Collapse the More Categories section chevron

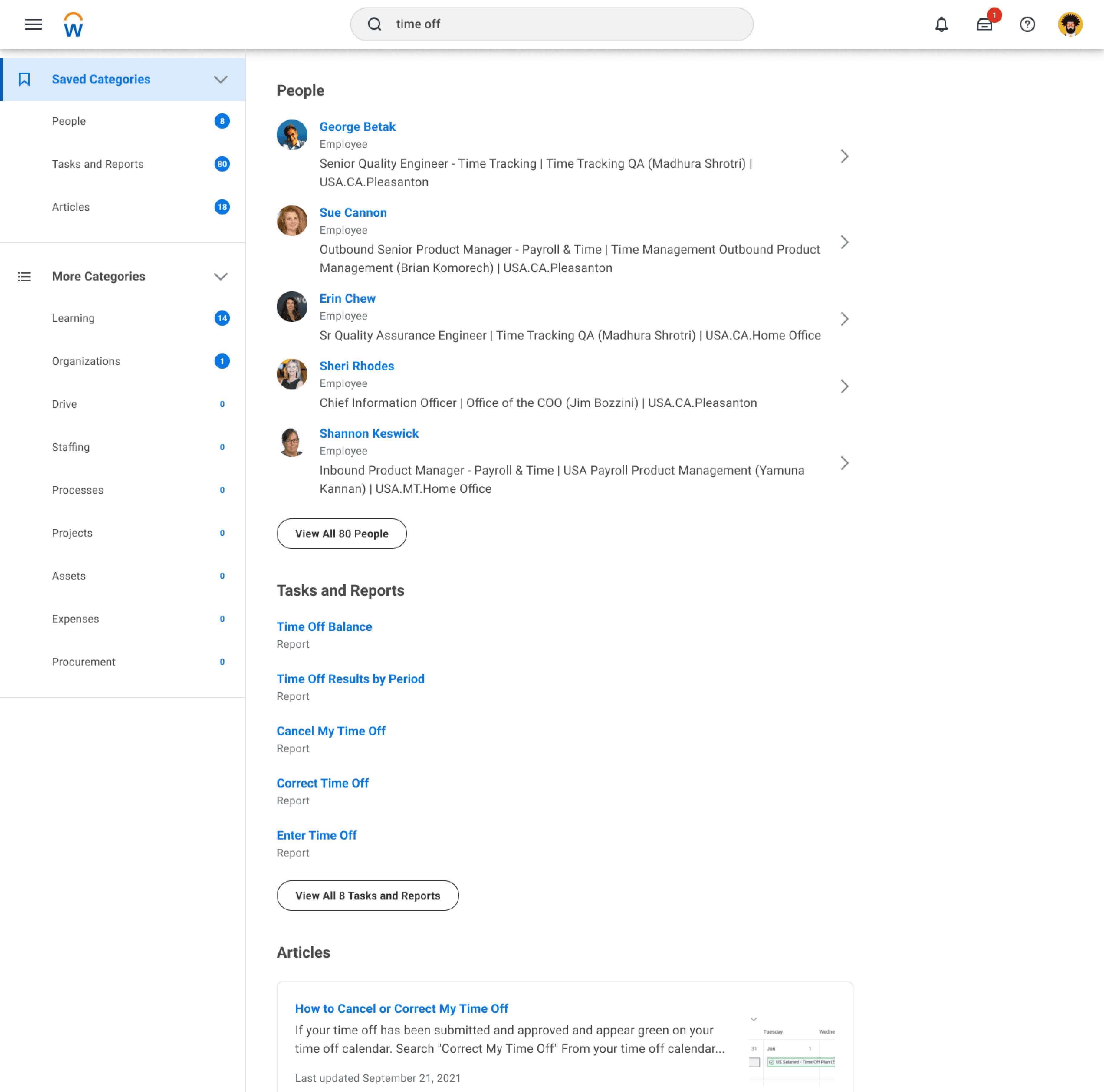click(221, 276)
